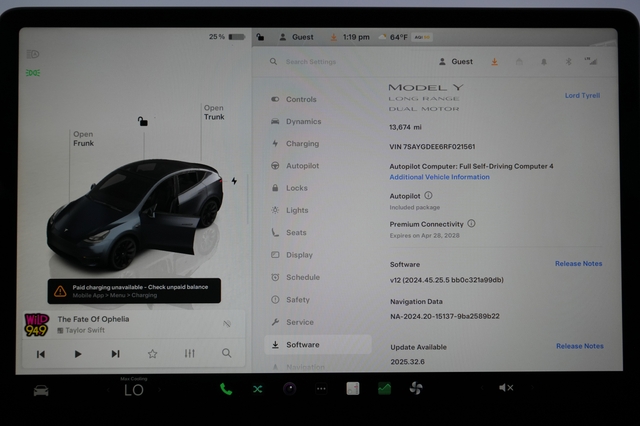Tap The Fate Of Ophelia song title
This screenshot has height=426, width=640.
(x=93, y=319)
